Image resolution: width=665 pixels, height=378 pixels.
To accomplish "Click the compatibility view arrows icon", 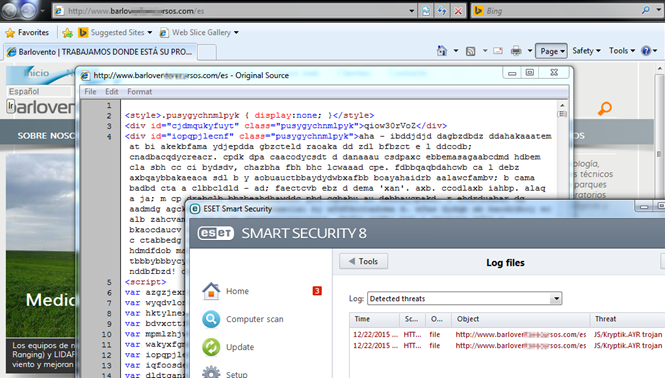I will pos(442,11).
